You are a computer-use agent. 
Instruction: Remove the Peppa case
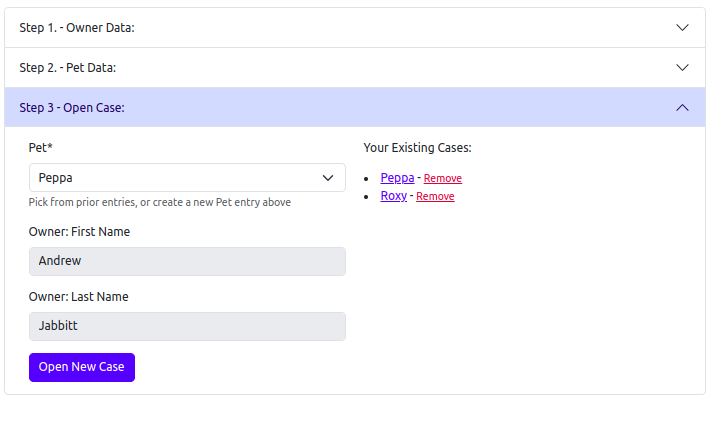[443, 179]
